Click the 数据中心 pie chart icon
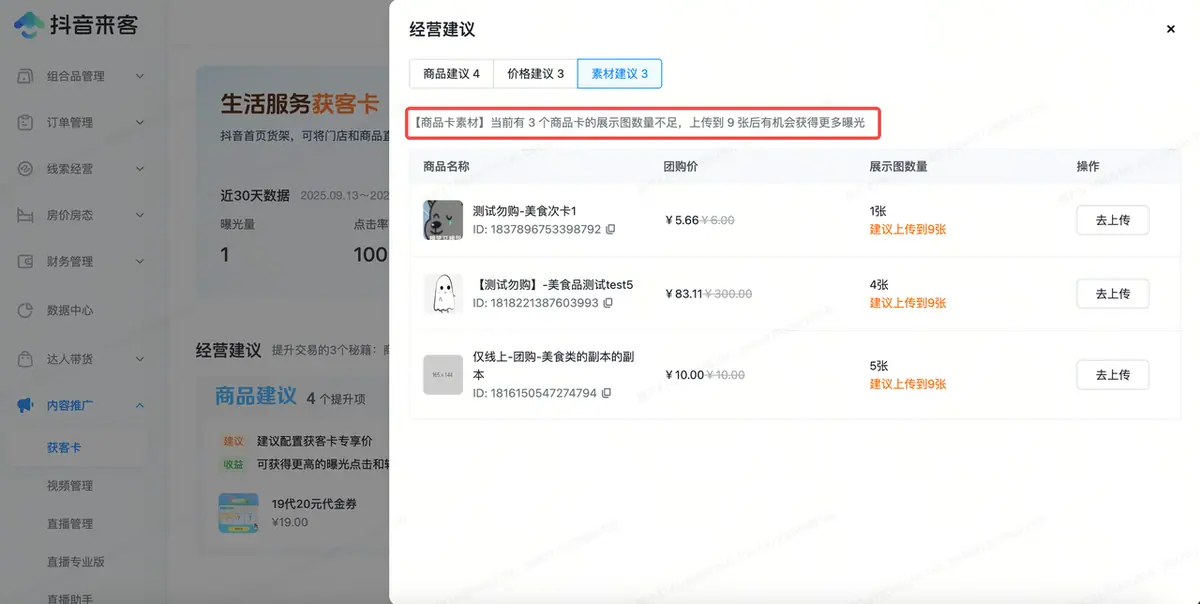The height and width of the screenshot is (604, 1200). pyautogui.click(x=27, y=310)
